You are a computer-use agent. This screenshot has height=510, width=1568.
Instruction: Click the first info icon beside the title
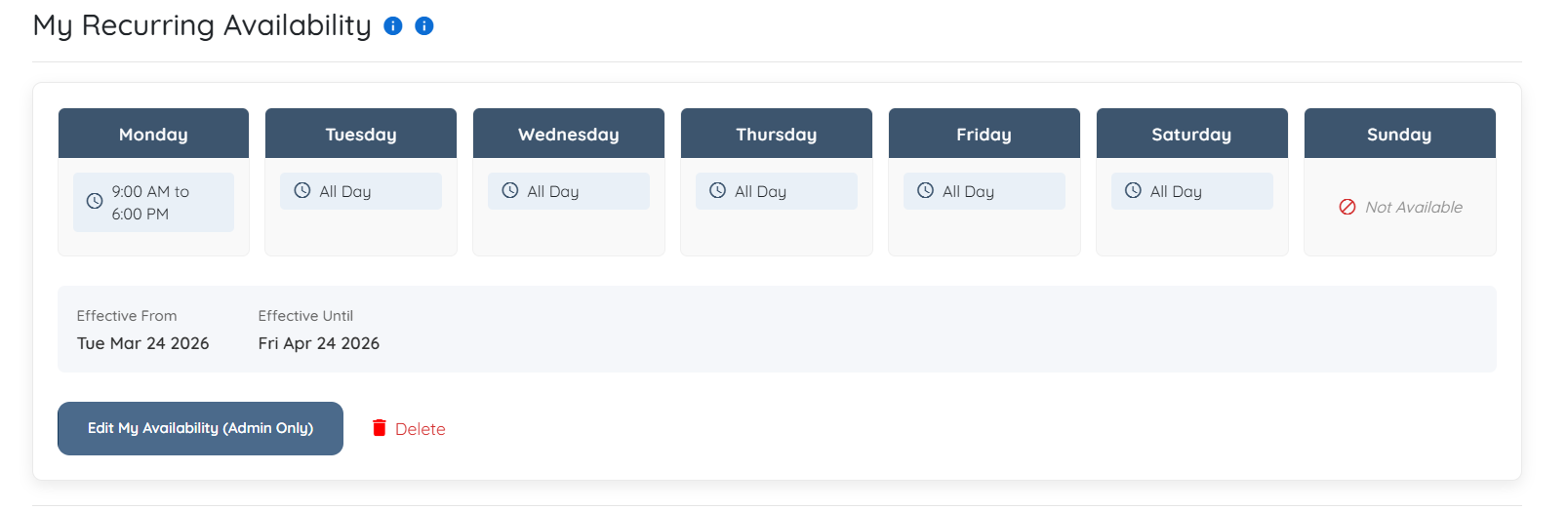pos(393,26)
